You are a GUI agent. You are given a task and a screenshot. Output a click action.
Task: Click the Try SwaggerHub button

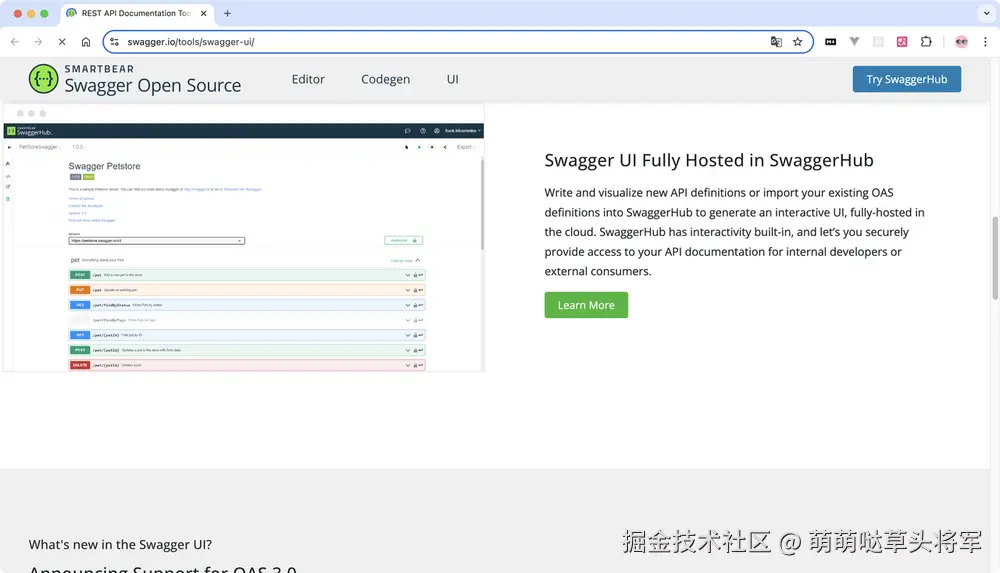tap(906, 79)
